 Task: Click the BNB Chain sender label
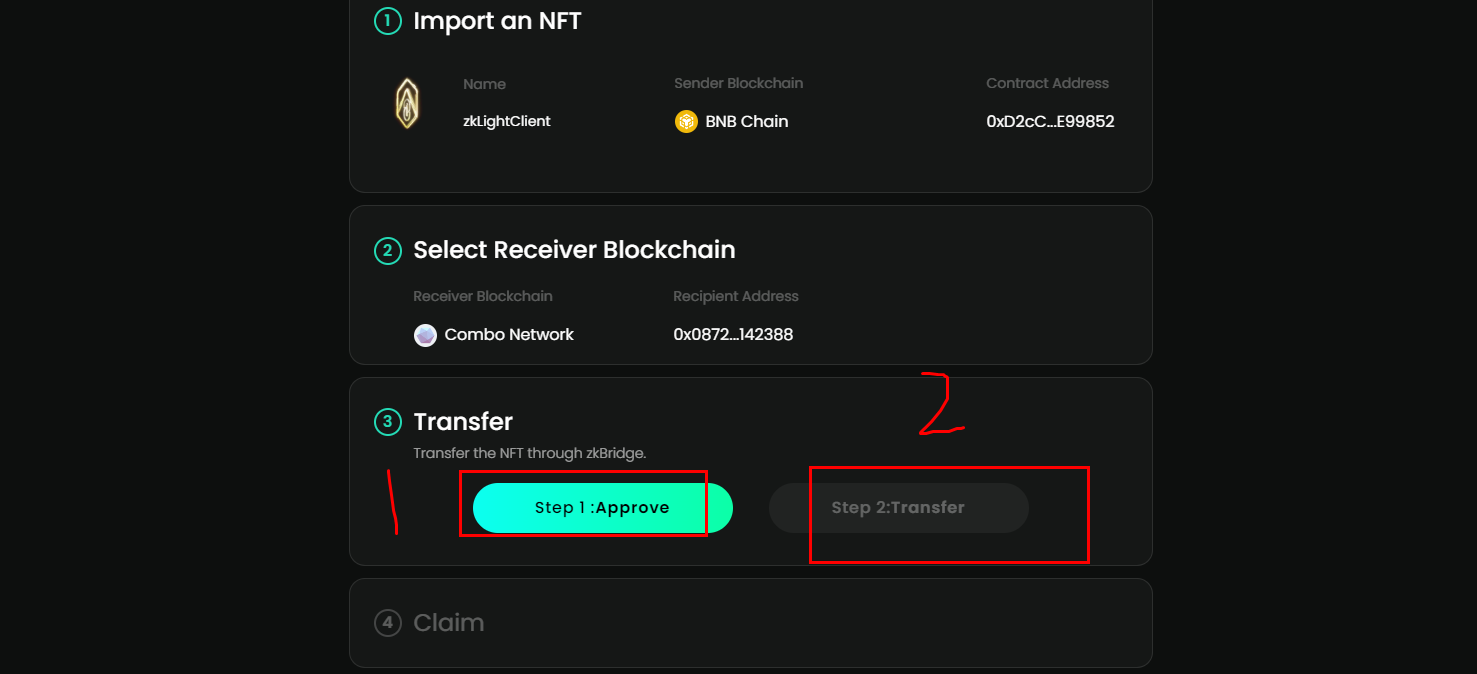coord(746,122)
